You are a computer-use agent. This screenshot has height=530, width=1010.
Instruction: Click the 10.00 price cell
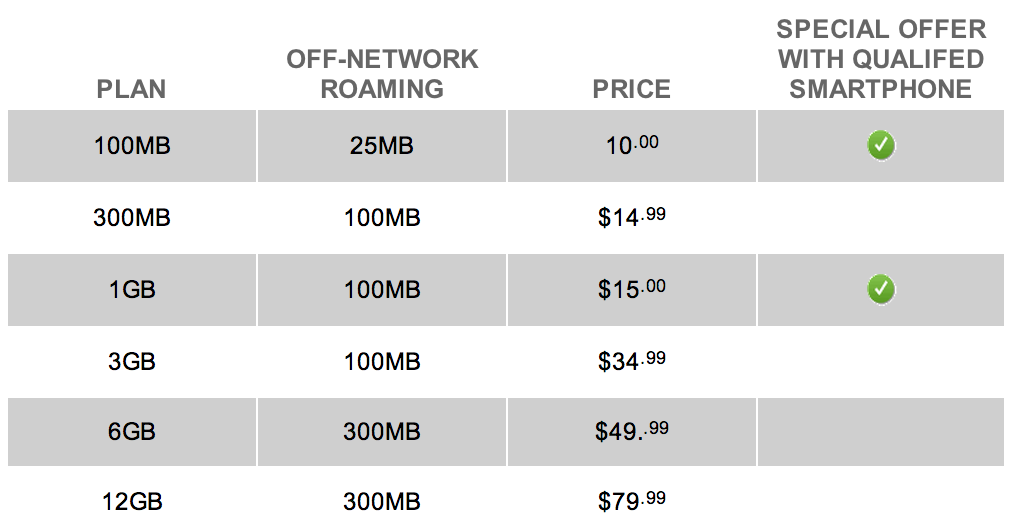[x=631, y=146]
